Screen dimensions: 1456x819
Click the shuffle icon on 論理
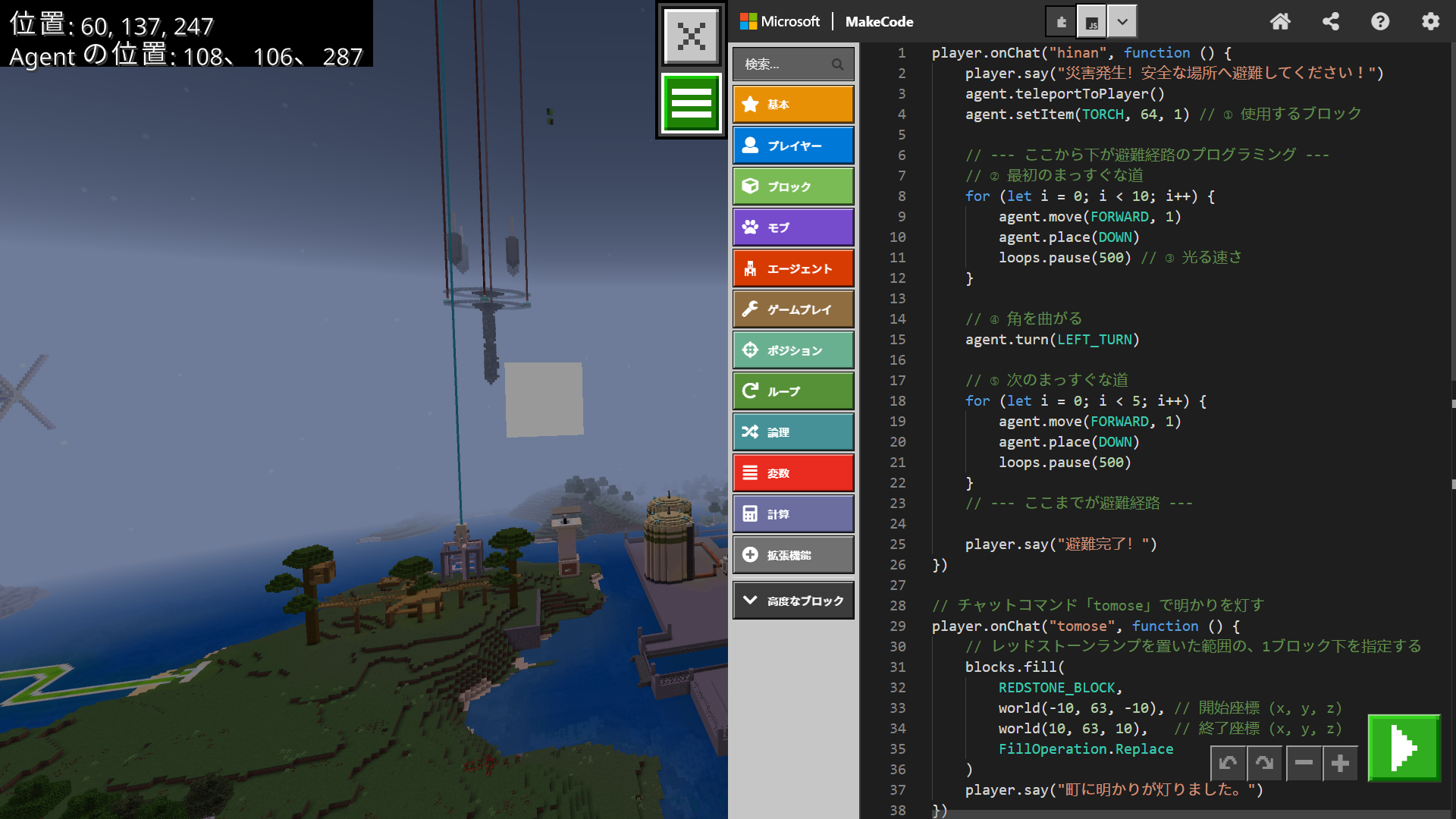[x=750, y=431]
